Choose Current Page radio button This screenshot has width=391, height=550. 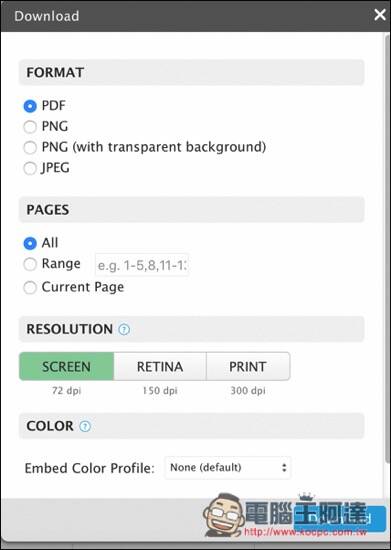30,288
